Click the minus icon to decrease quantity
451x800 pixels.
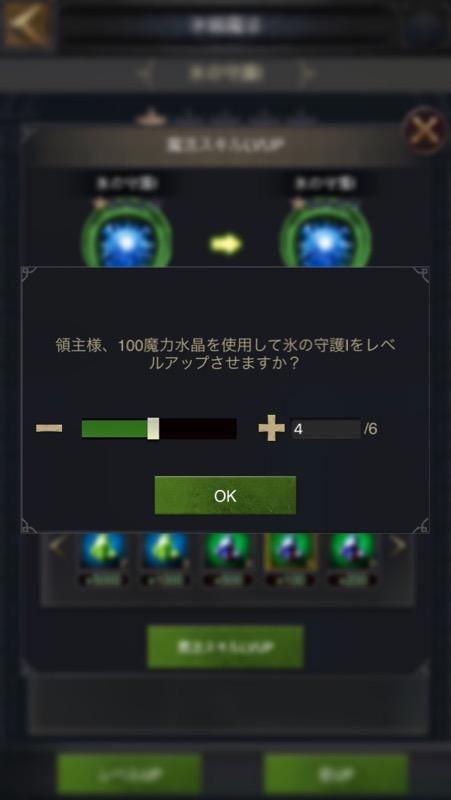tap(49, 429)
